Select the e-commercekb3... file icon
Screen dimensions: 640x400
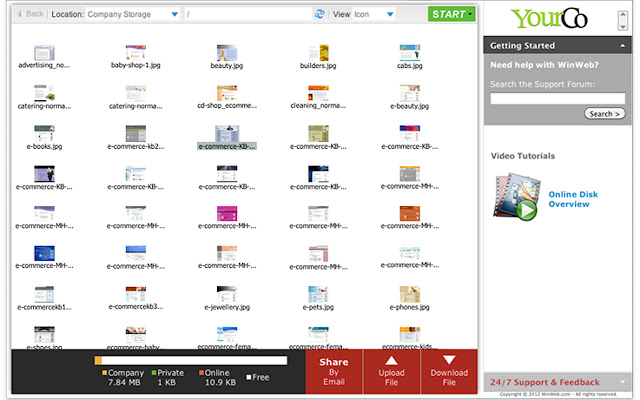coord(136,294)
